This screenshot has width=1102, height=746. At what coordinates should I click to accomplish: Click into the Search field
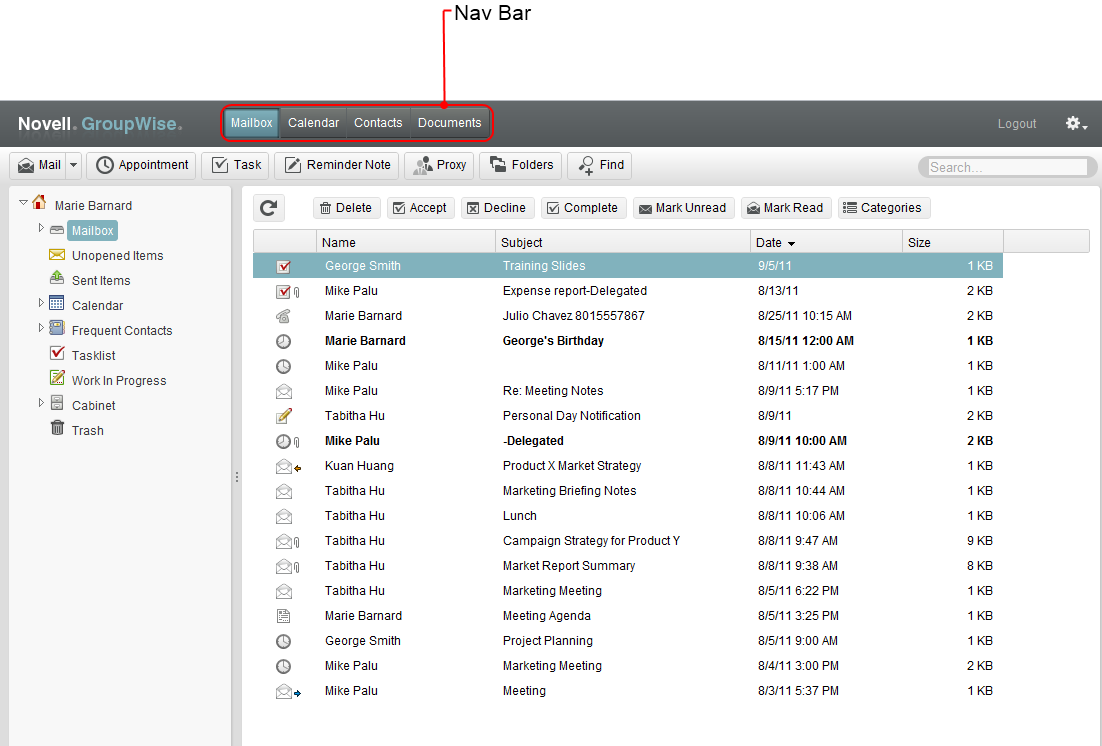[x=1007, y=167]
